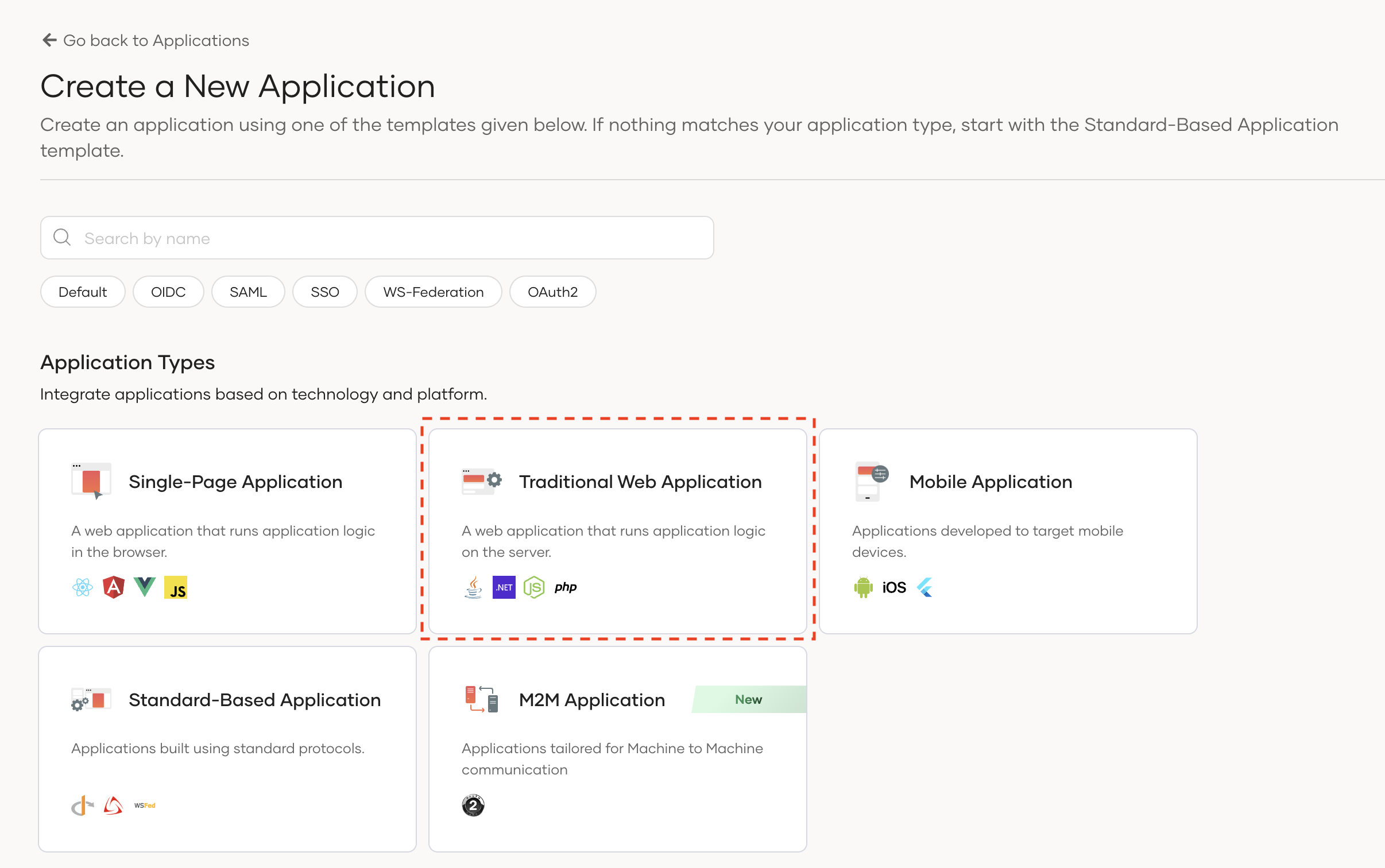Click the php logo icon
The width and height of the screenshot is (1385, 868).
[x=566, y=587]
